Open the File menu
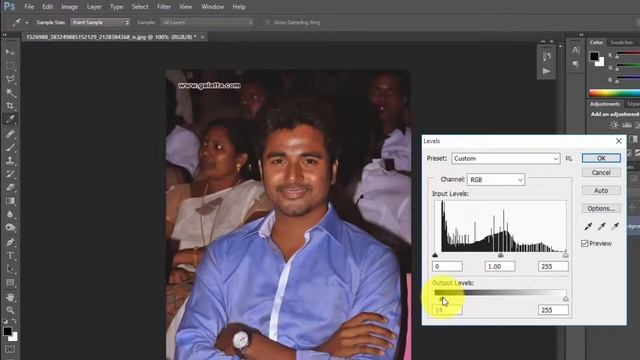Image resolution: width=640 pixels, height=360 pixels. click(x=29, y=7)
